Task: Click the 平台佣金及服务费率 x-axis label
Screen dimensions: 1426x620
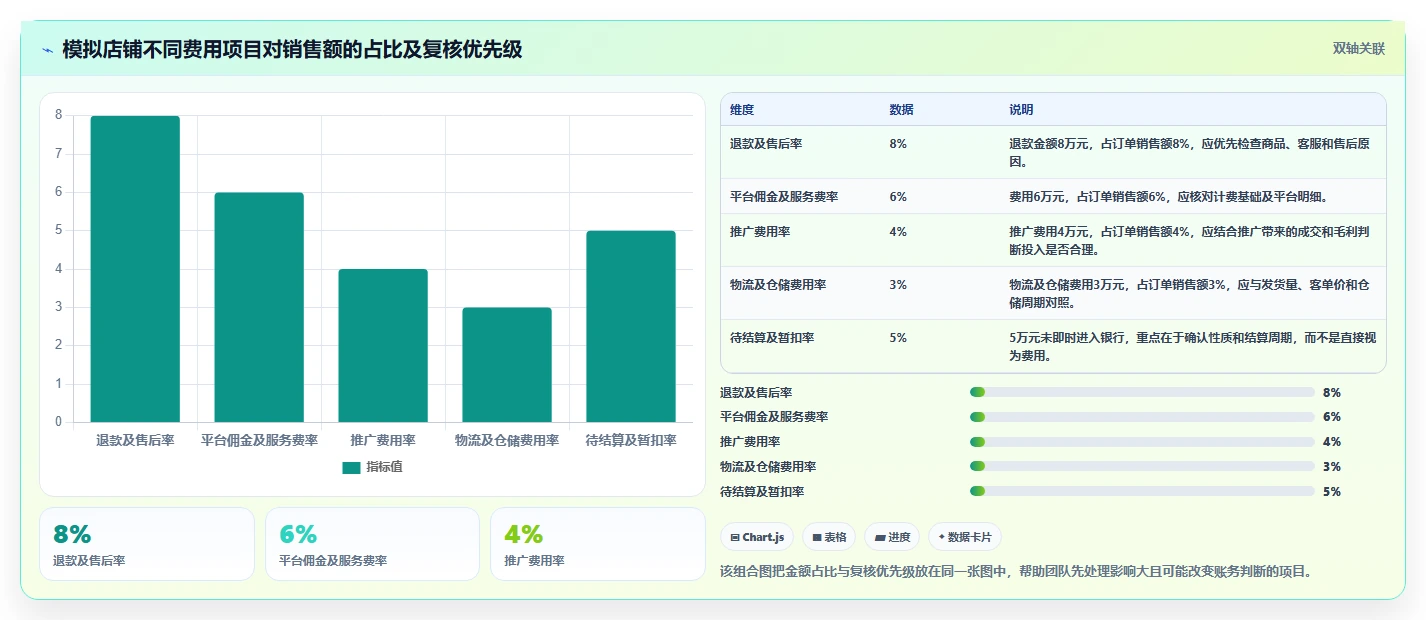Action: [x=259, y=440]
